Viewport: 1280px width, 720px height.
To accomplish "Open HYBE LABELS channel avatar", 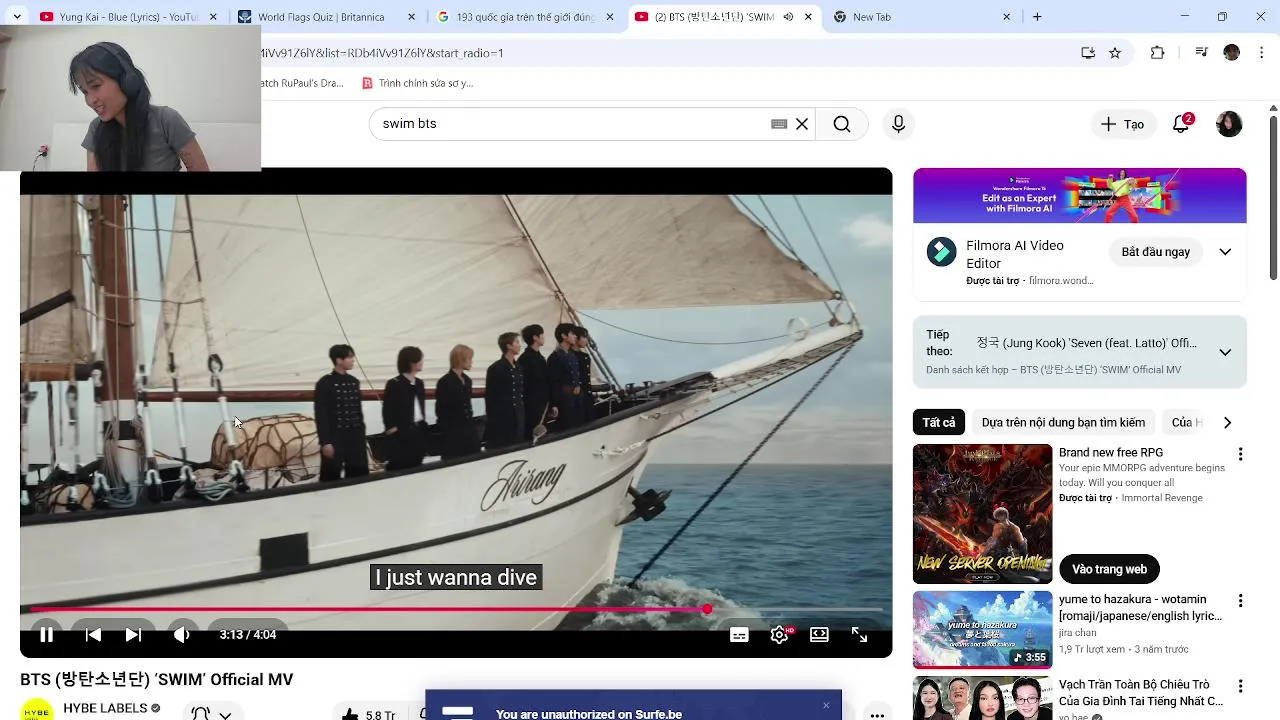I will point(37,711).
